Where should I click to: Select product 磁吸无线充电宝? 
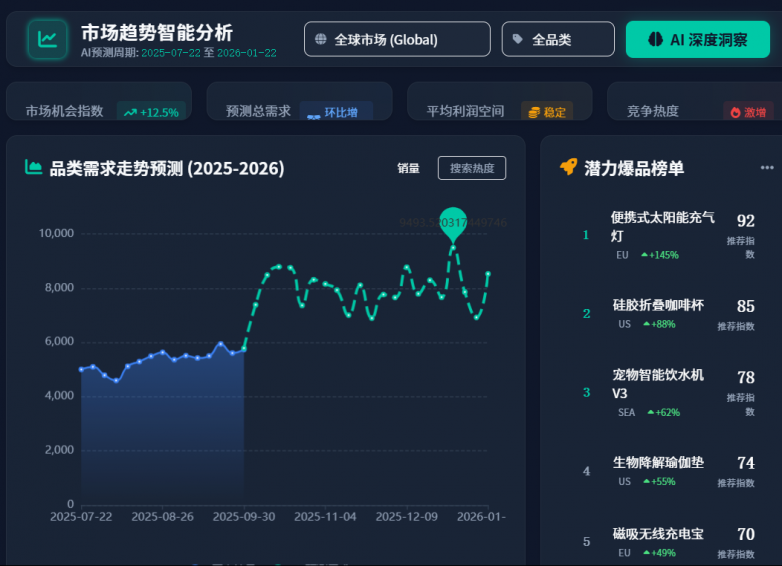658,534
